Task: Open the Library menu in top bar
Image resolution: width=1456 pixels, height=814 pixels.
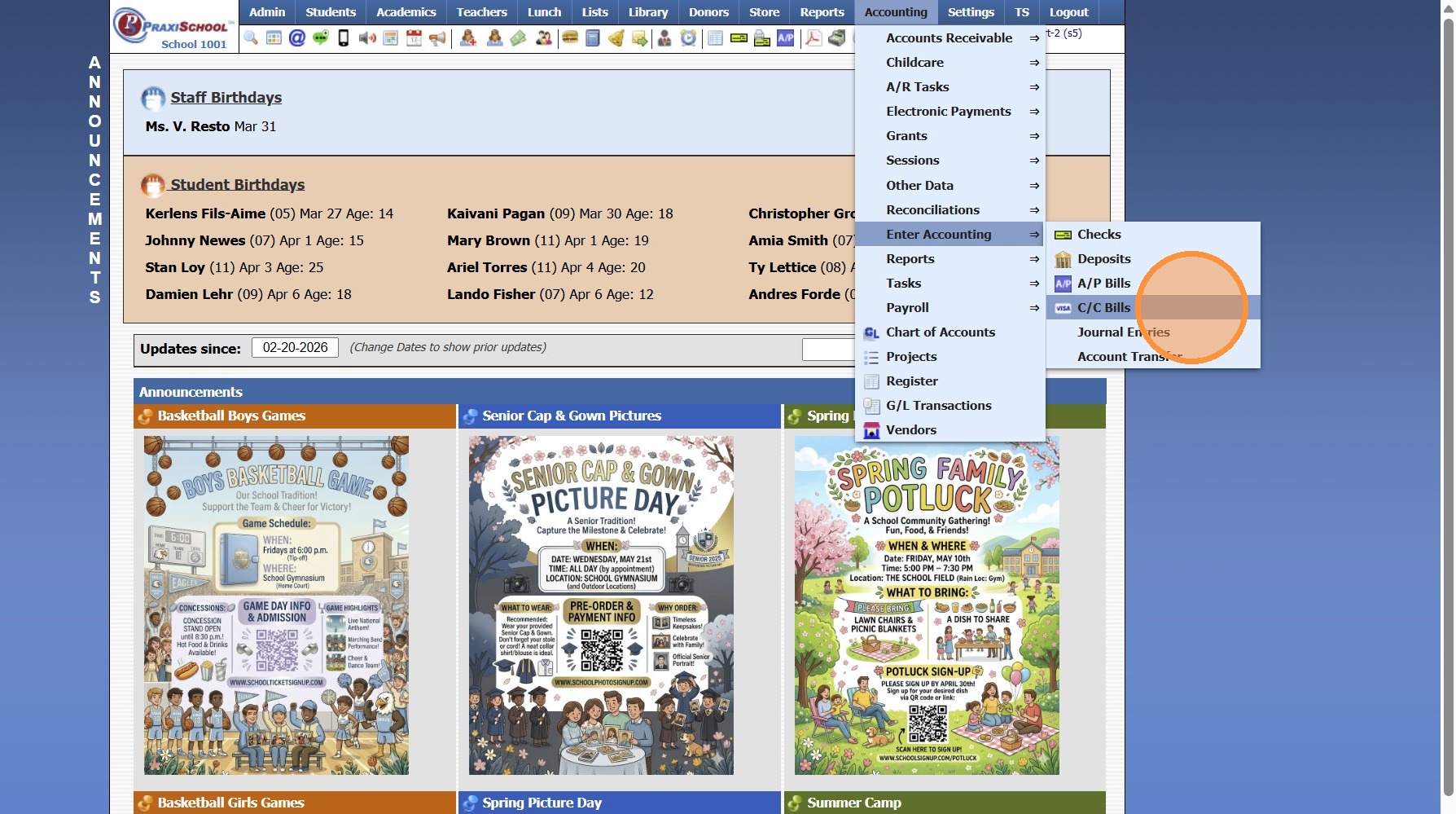Action: tap(648, 12)
